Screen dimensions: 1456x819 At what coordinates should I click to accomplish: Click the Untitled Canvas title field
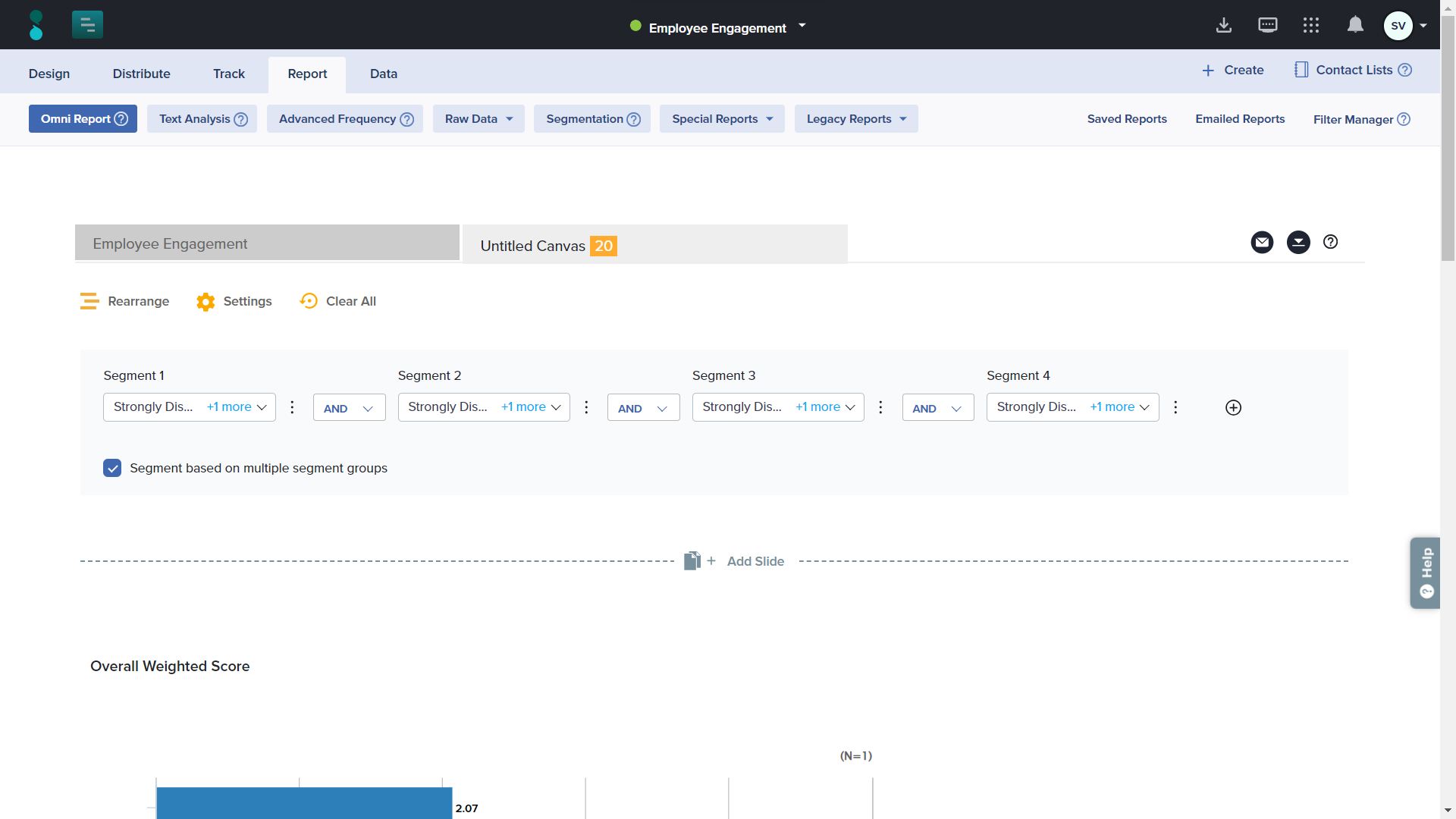pos(532,246)
